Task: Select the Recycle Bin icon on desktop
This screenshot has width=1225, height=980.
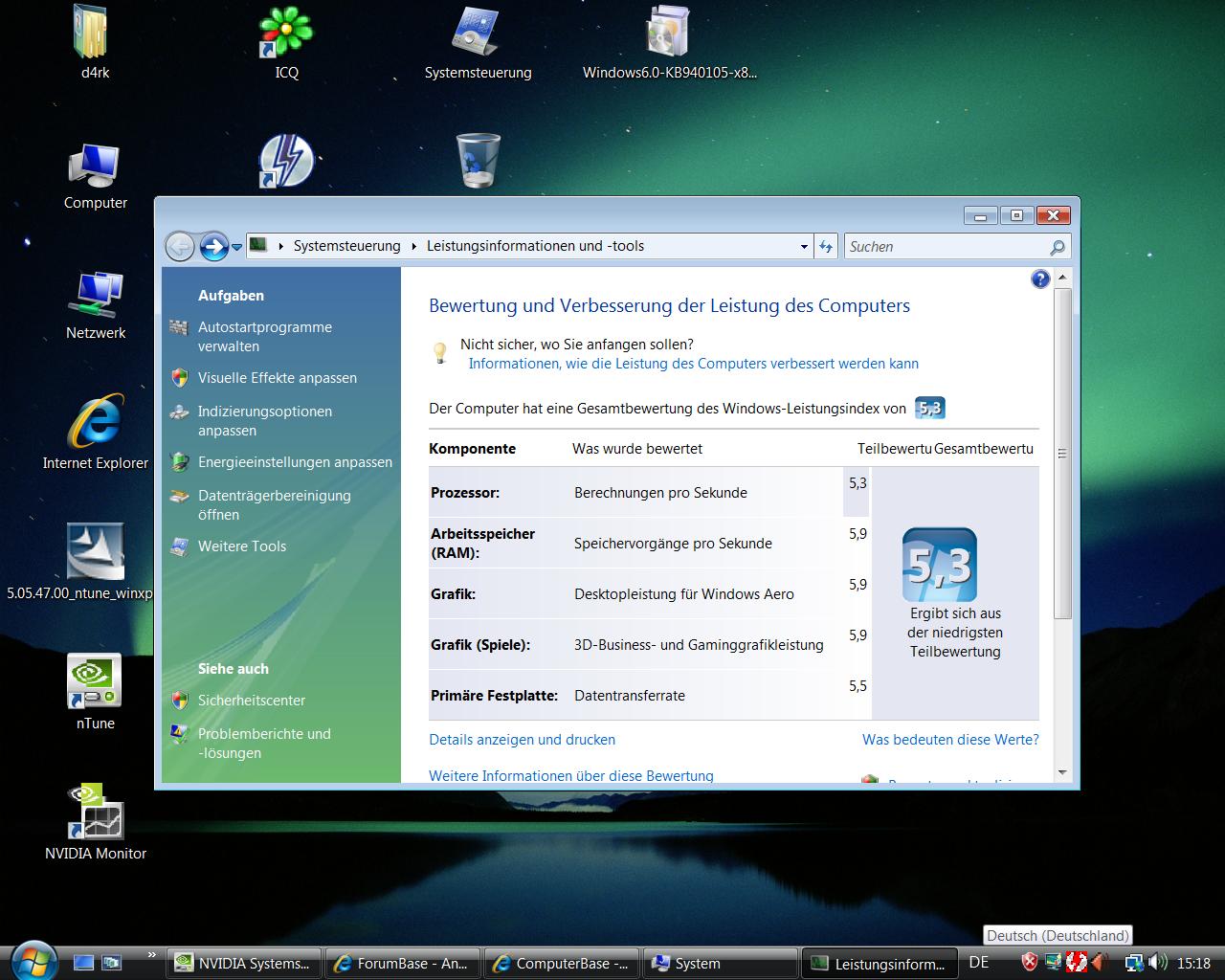Action: point(478,161)
